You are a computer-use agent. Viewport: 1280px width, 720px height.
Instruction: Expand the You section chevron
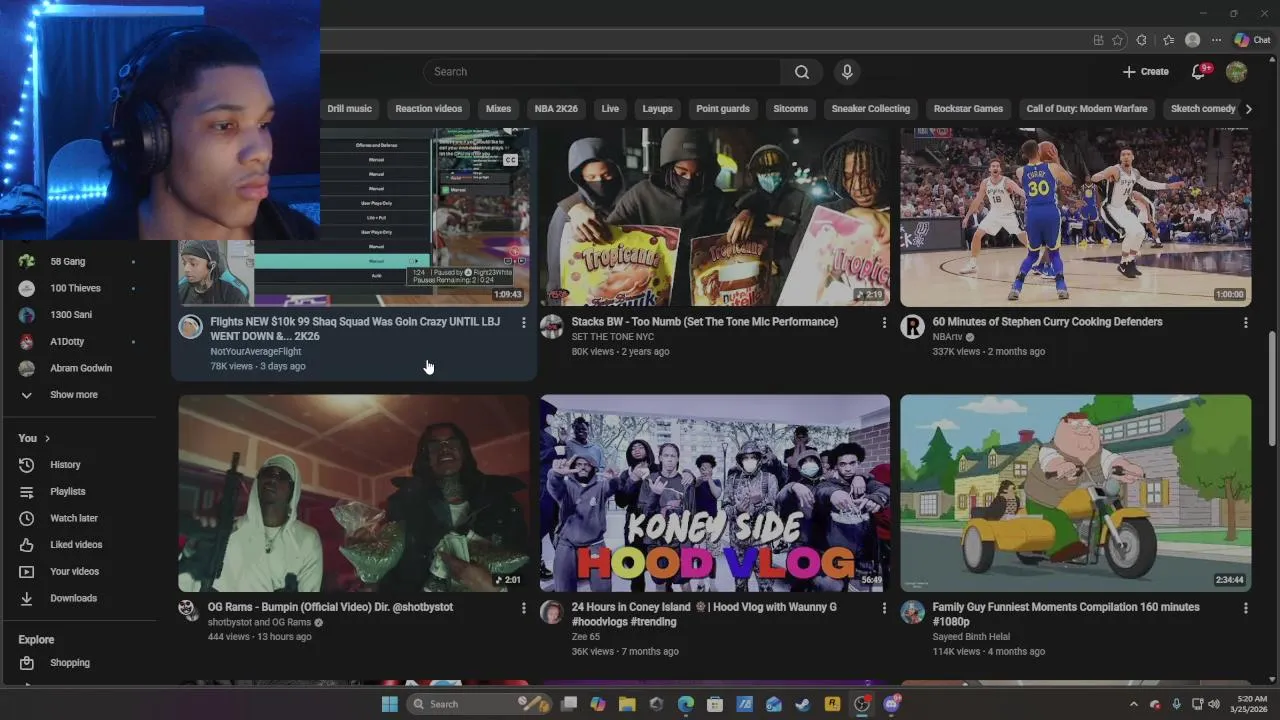(47, 438)
